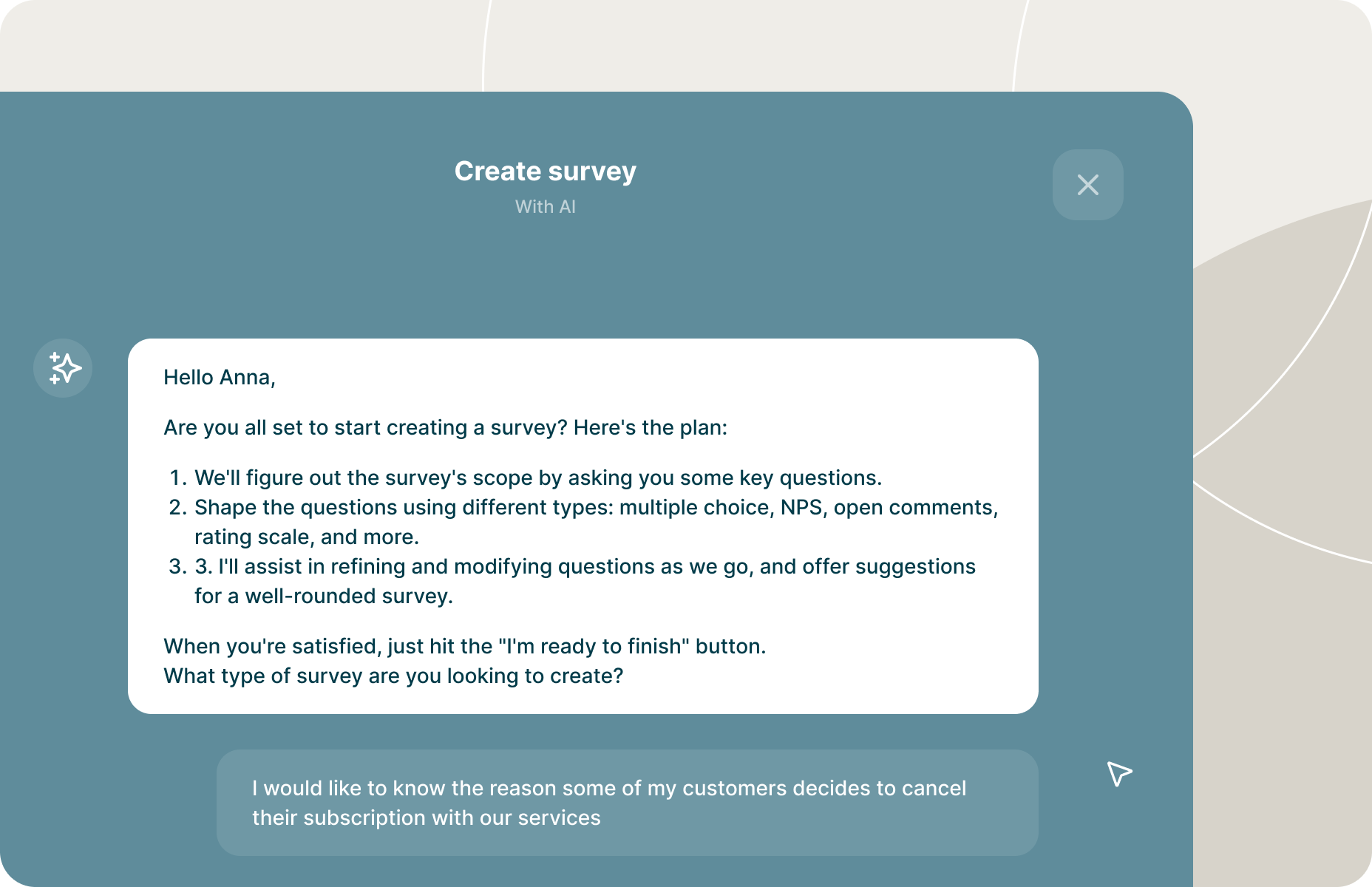Click list item 1 about survey scope
Image resolution: width=1372 pixels, height=887 pixels.
coord(537,478)
